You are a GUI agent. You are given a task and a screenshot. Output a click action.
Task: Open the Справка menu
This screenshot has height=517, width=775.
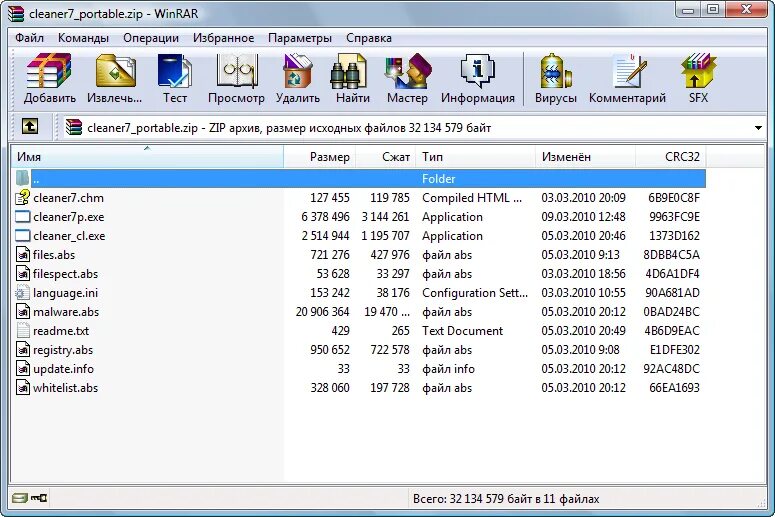click(369, 38)
